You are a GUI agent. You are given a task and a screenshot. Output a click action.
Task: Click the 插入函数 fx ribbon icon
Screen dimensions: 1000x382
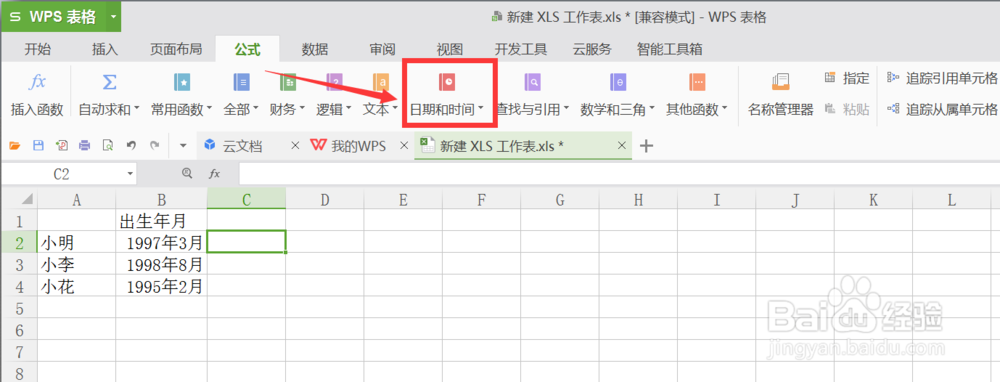37,82
